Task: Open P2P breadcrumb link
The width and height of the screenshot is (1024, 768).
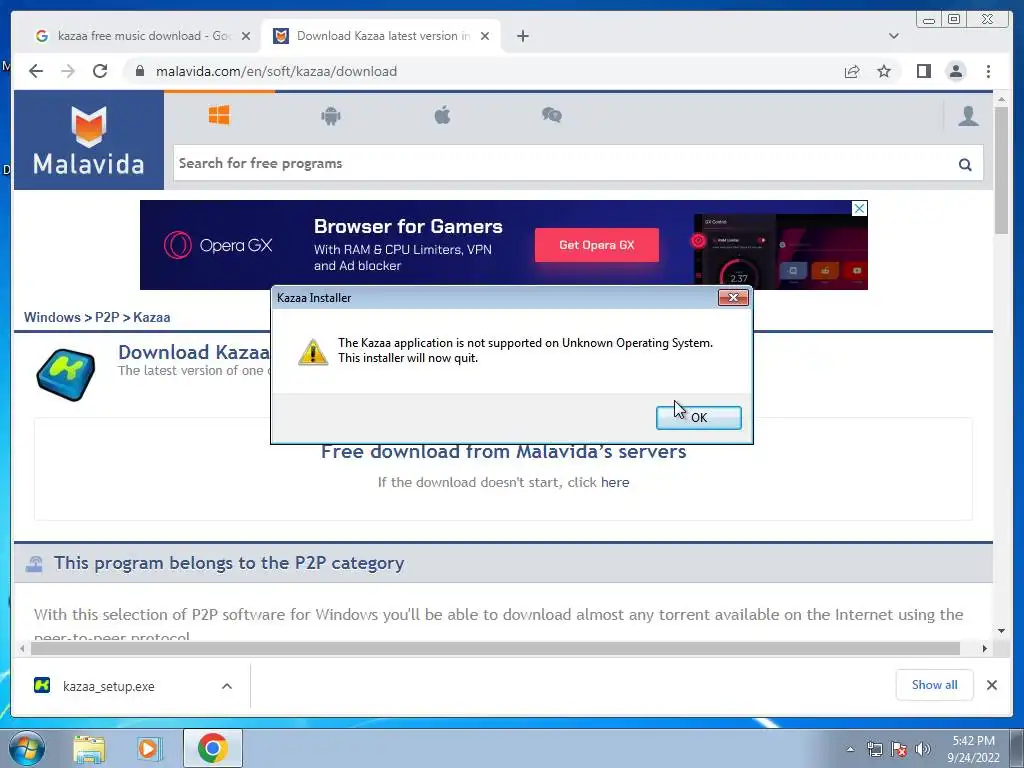Action: [107, 317]
